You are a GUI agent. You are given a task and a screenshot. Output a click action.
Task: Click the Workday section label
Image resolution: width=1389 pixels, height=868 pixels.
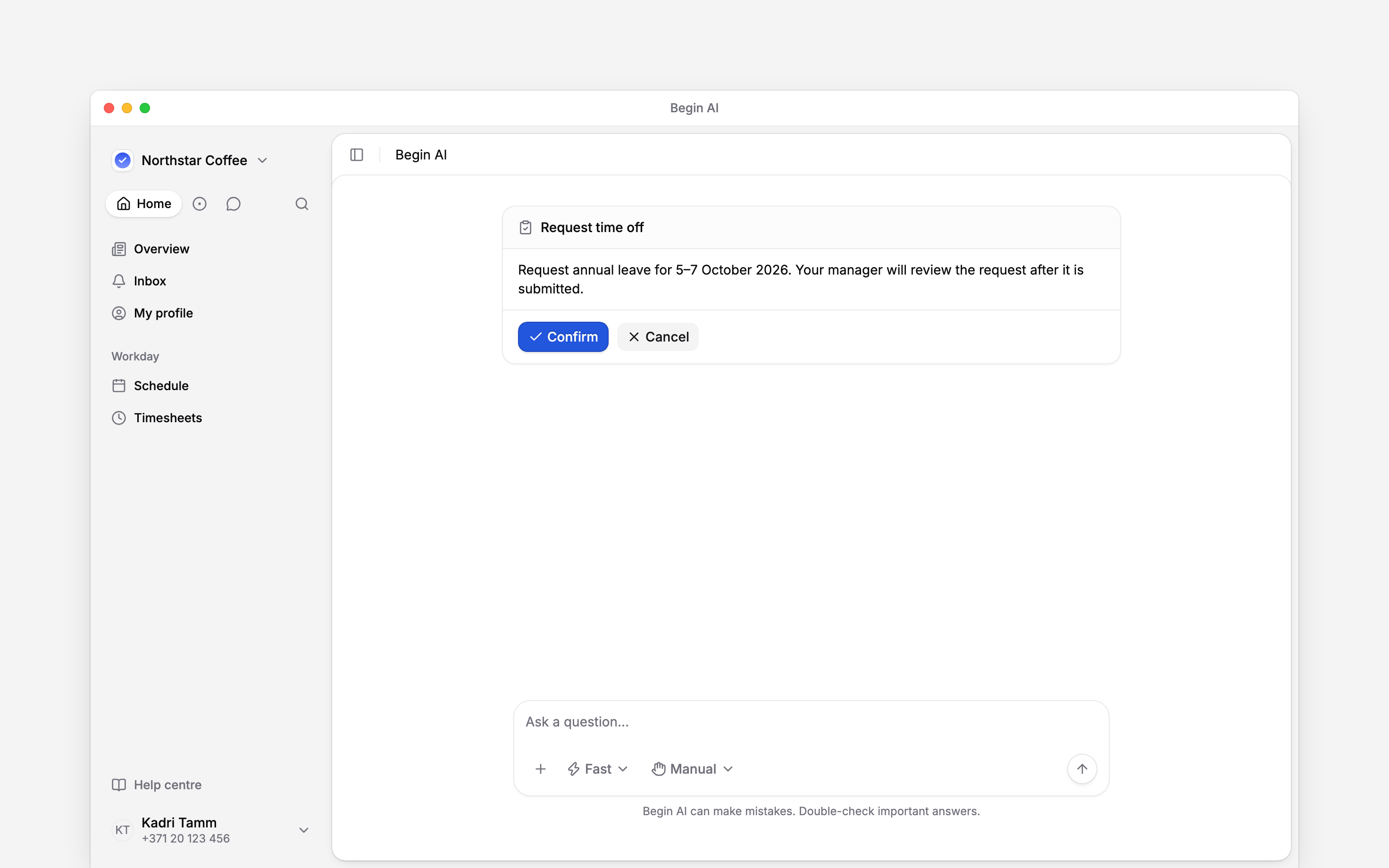click(135, 357)
